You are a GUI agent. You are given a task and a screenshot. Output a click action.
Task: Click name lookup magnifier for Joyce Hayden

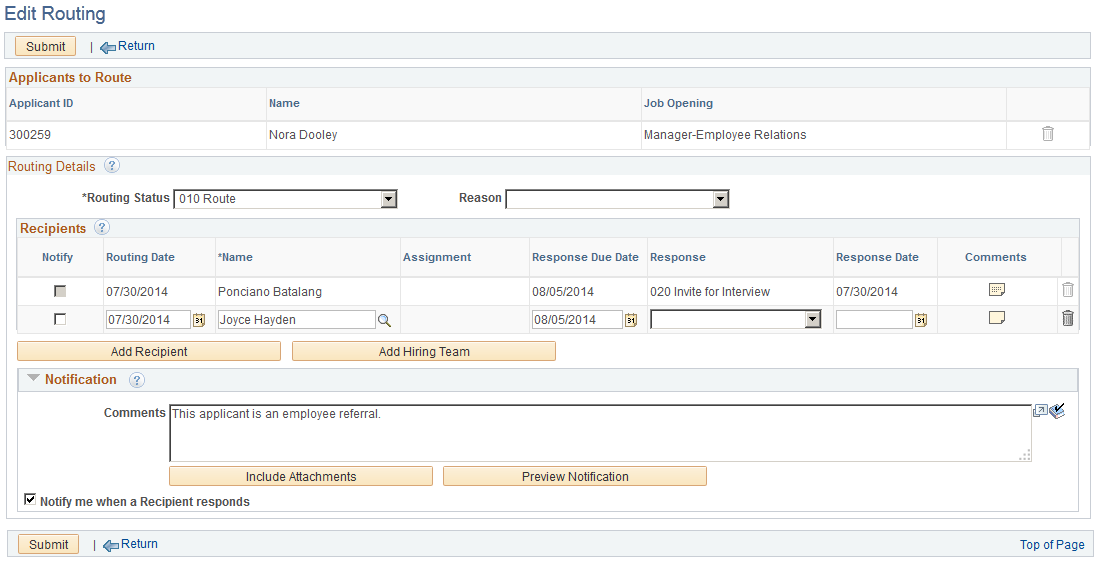pos(384,320)
